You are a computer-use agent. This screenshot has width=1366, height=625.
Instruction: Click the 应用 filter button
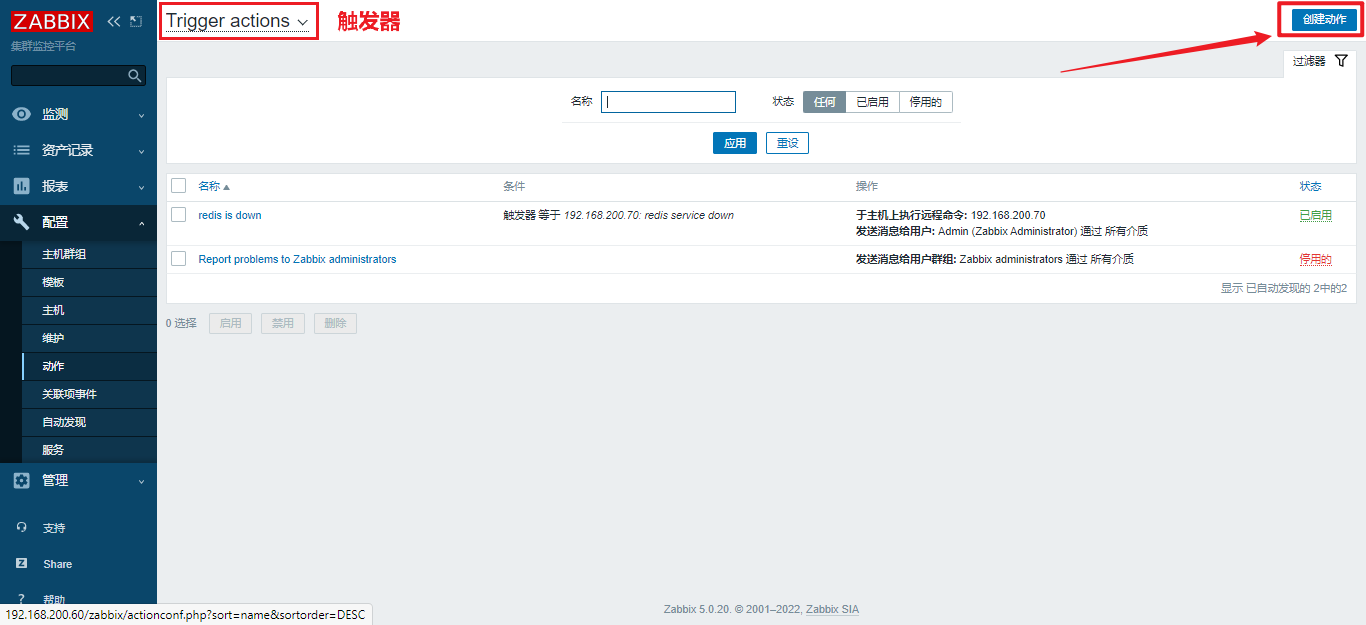coord(735,143)
